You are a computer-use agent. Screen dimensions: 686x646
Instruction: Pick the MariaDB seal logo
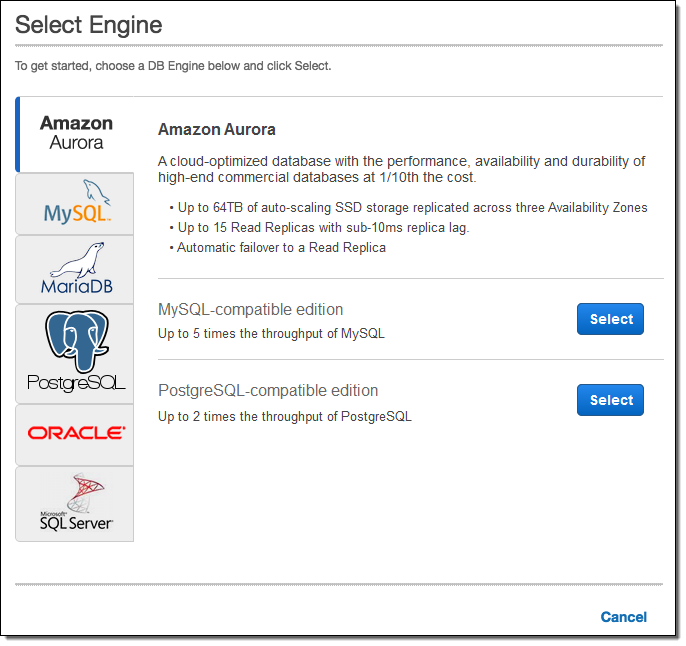pos(76,269)
